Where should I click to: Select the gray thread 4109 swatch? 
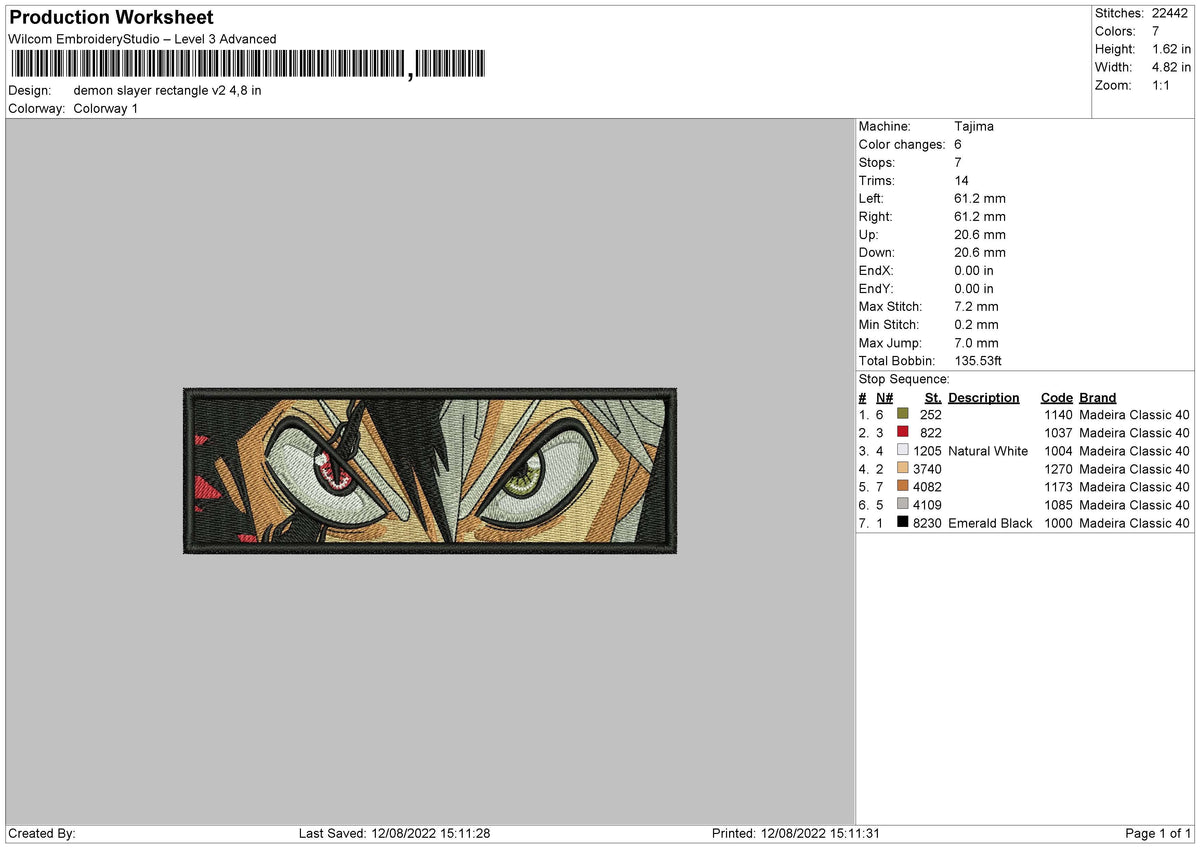click(x=903, y=505)
